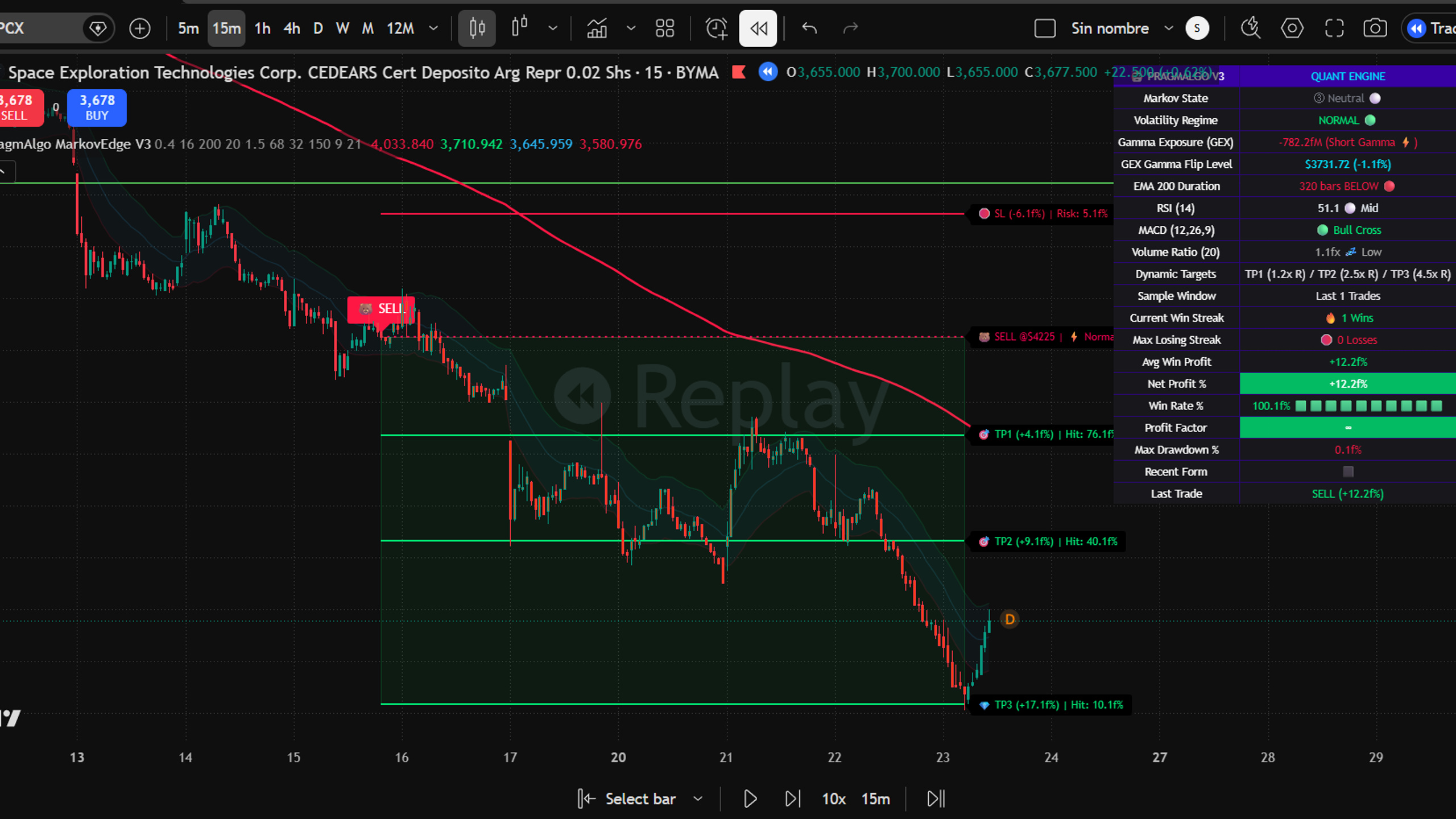
Task: Choose the M monthly timeframe
Action: (367, 28)
